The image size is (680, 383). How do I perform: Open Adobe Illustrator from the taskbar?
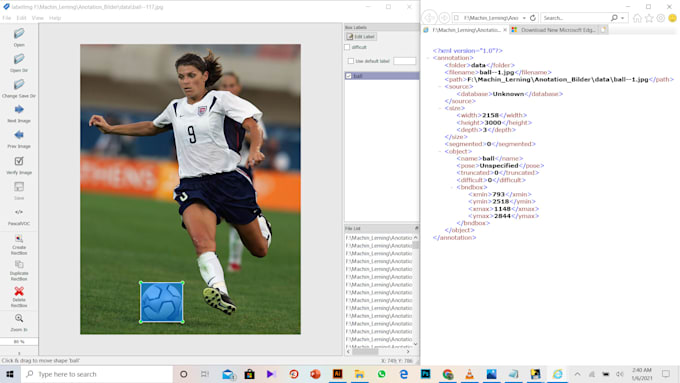pos(337,374)
